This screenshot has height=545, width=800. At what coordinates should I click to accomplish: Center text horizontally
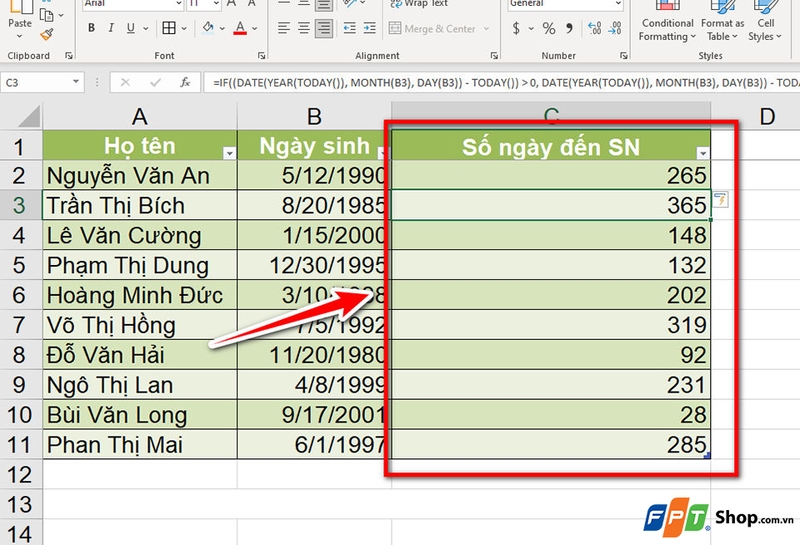point(304,28)
